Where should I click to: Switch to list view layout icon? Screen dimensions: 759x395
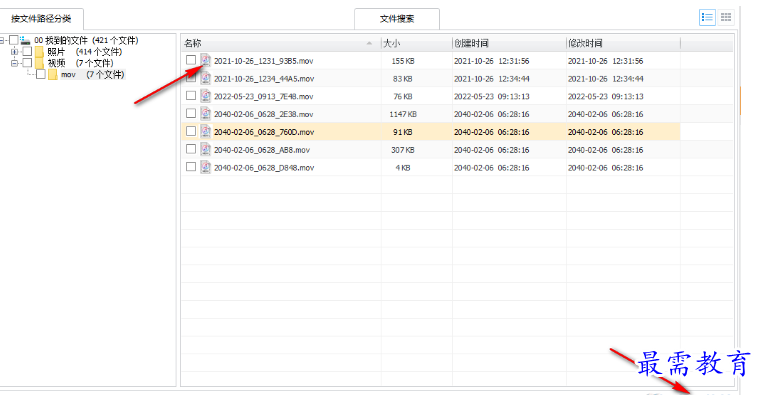tap(707, 17)
